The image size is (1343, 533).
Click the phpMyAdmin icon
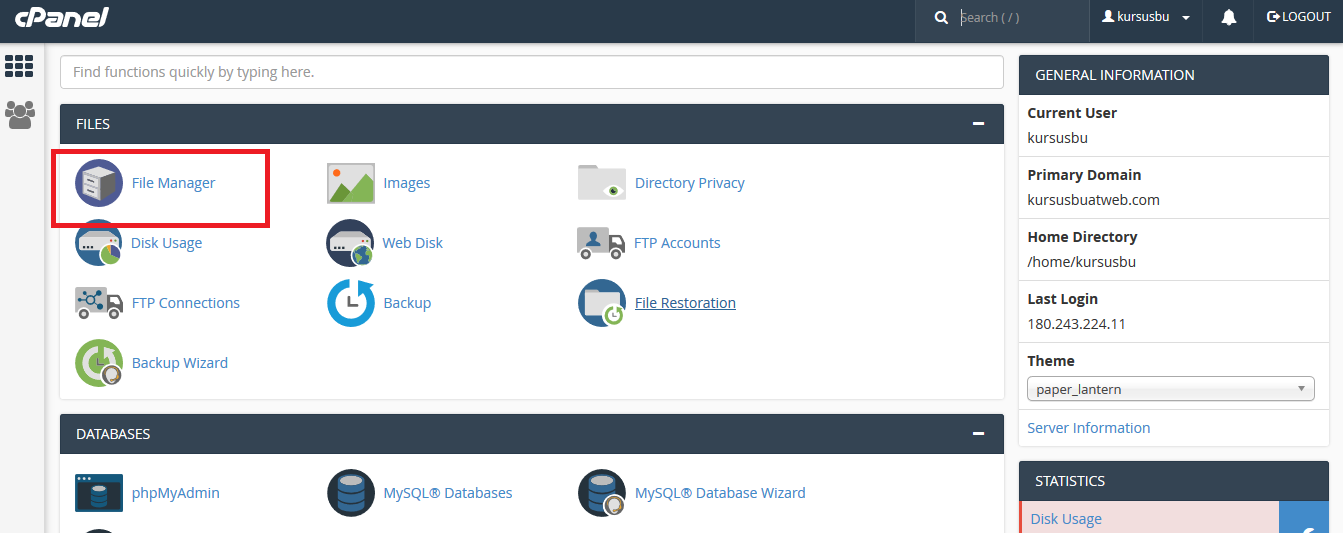(x=99, y=493)
